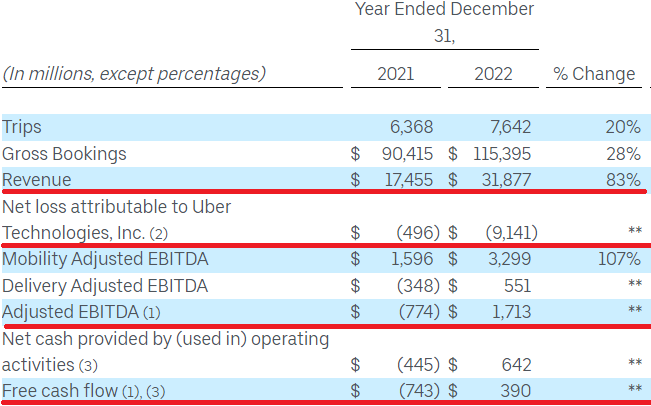This screenshot has width=651, height=406.
Task: Click the 2021 column header
Action: pos(395,74)
